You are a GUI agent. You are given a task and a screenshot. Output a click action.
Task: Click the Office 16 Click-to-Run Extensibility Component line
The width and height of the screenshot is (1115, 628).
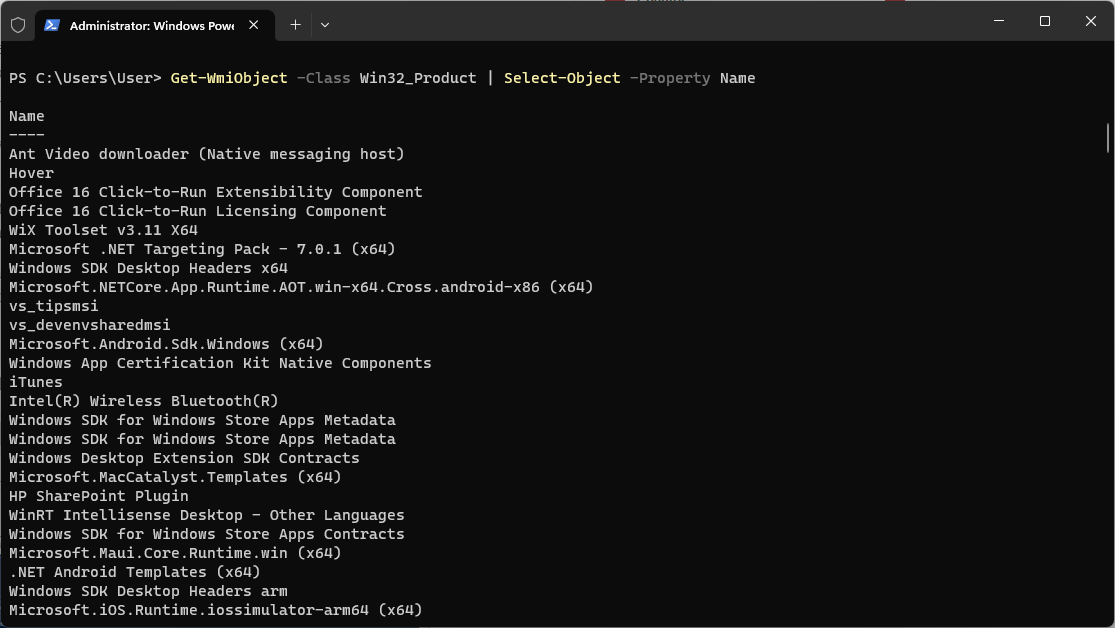click(215, 192)
